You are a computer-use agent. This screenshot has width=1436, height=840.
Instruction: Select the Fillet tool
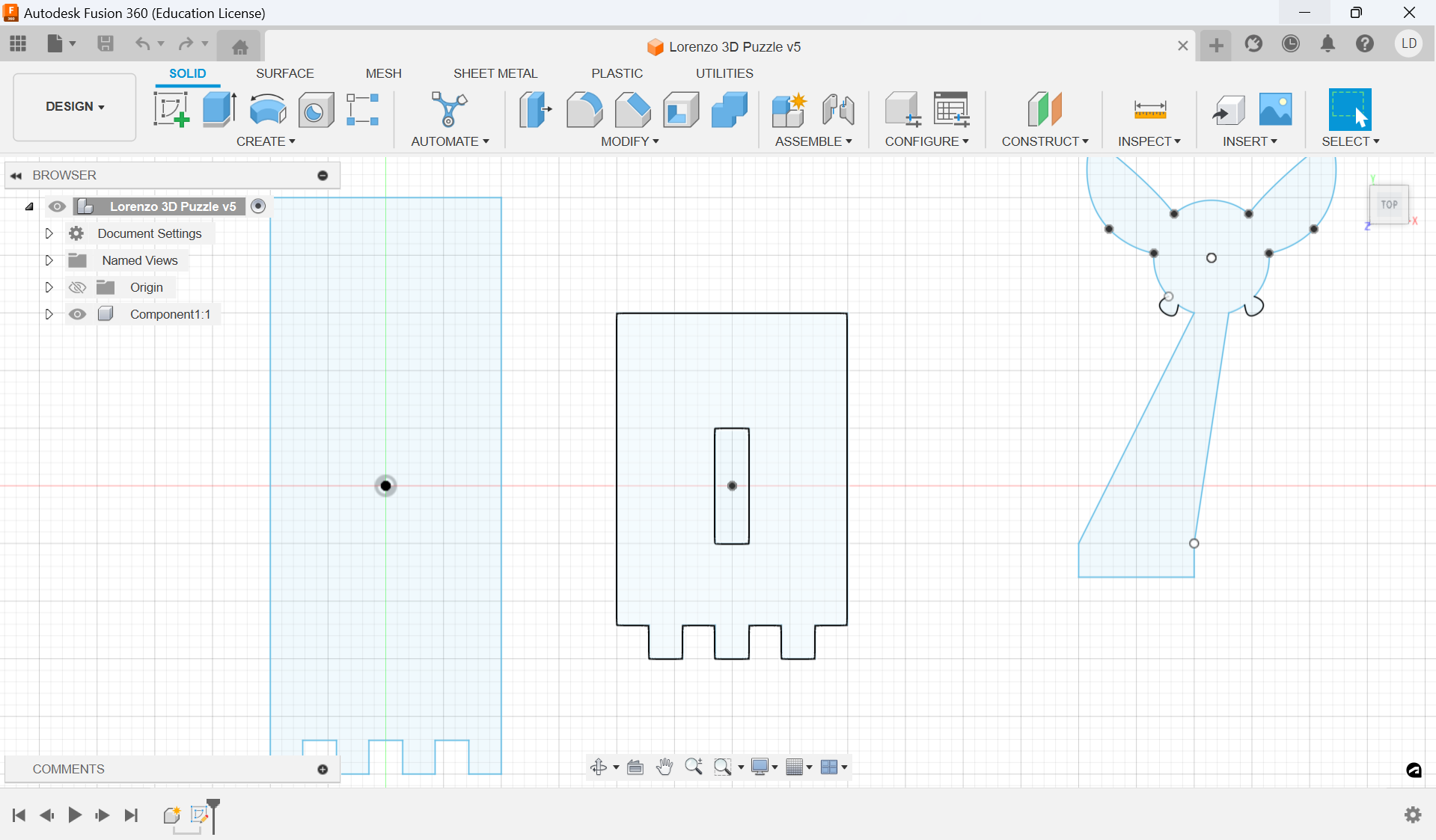point(584,110)
